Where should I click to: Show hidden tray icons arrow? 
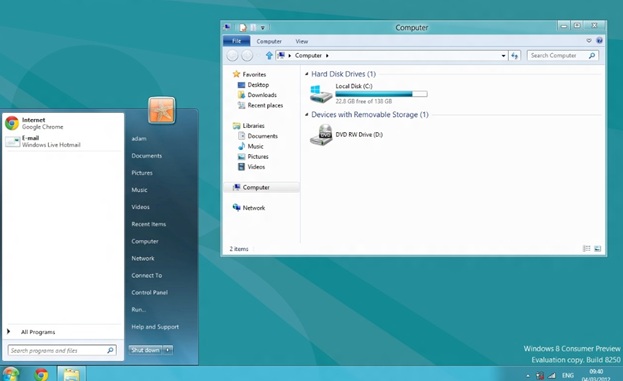point(528,375)
